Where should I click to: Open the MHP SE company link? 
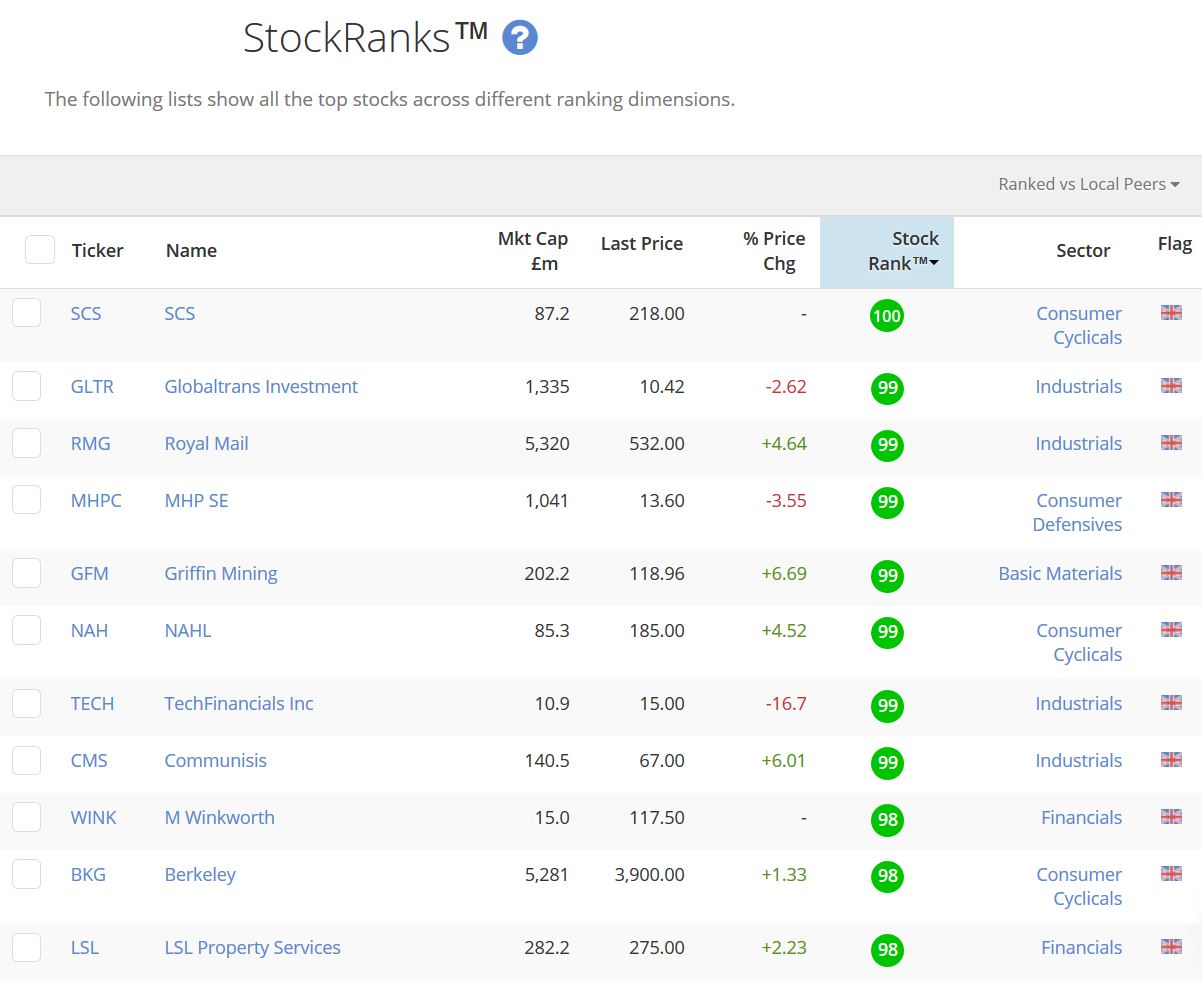click(196, 500)
